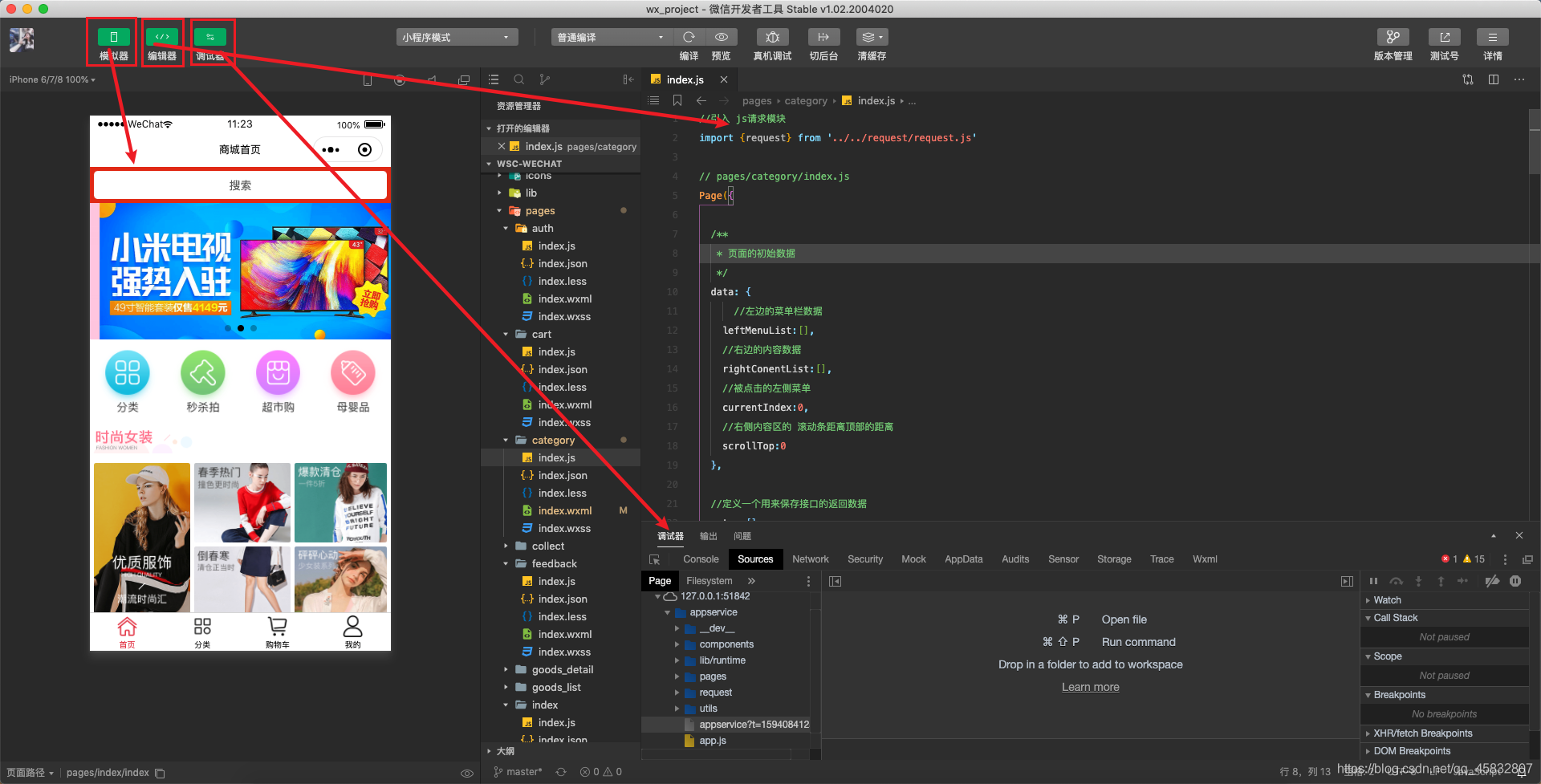Open the compile mode dropdown
Viewport: 1541px width, 784px height.
(x=612, y=37)
